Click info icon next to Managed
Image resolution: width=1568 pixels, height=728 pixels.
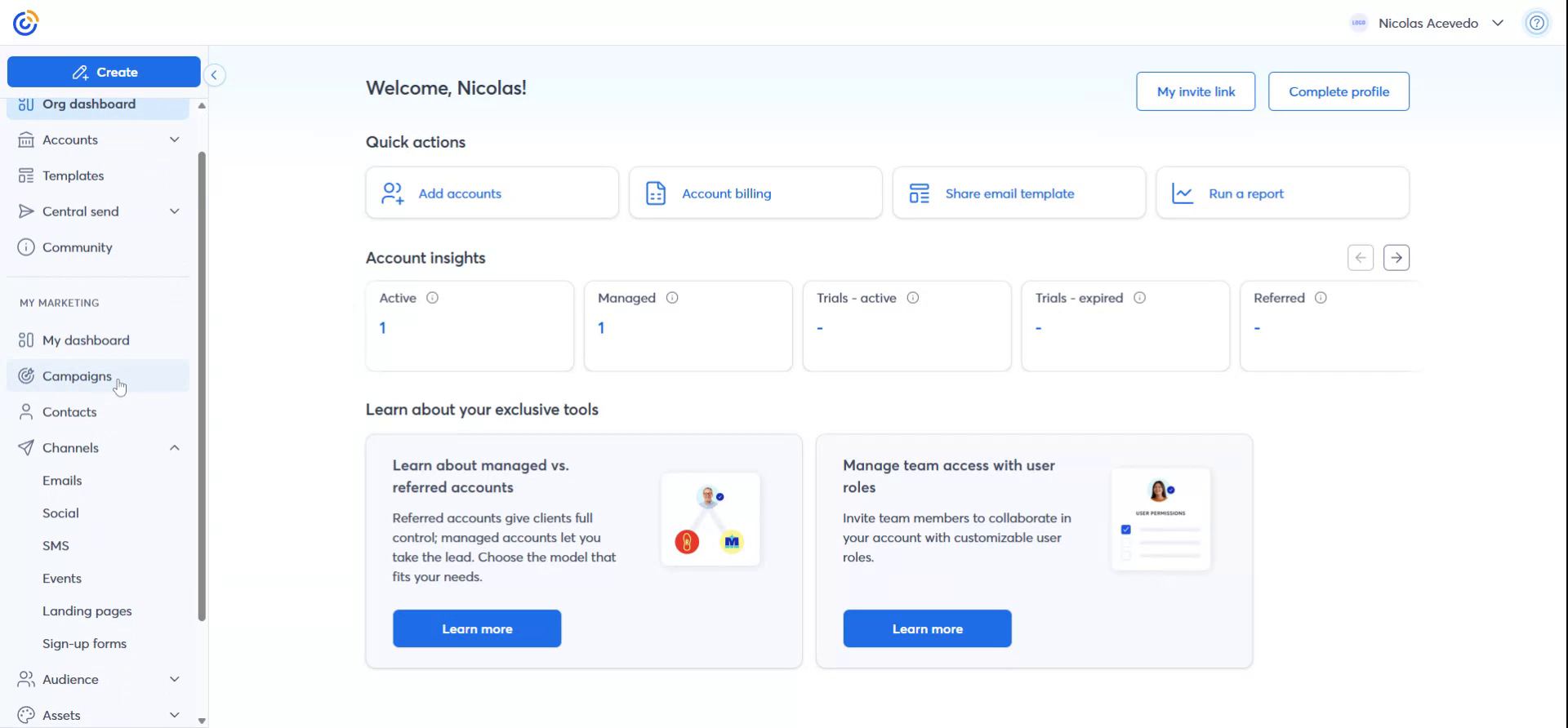point(672,298)
